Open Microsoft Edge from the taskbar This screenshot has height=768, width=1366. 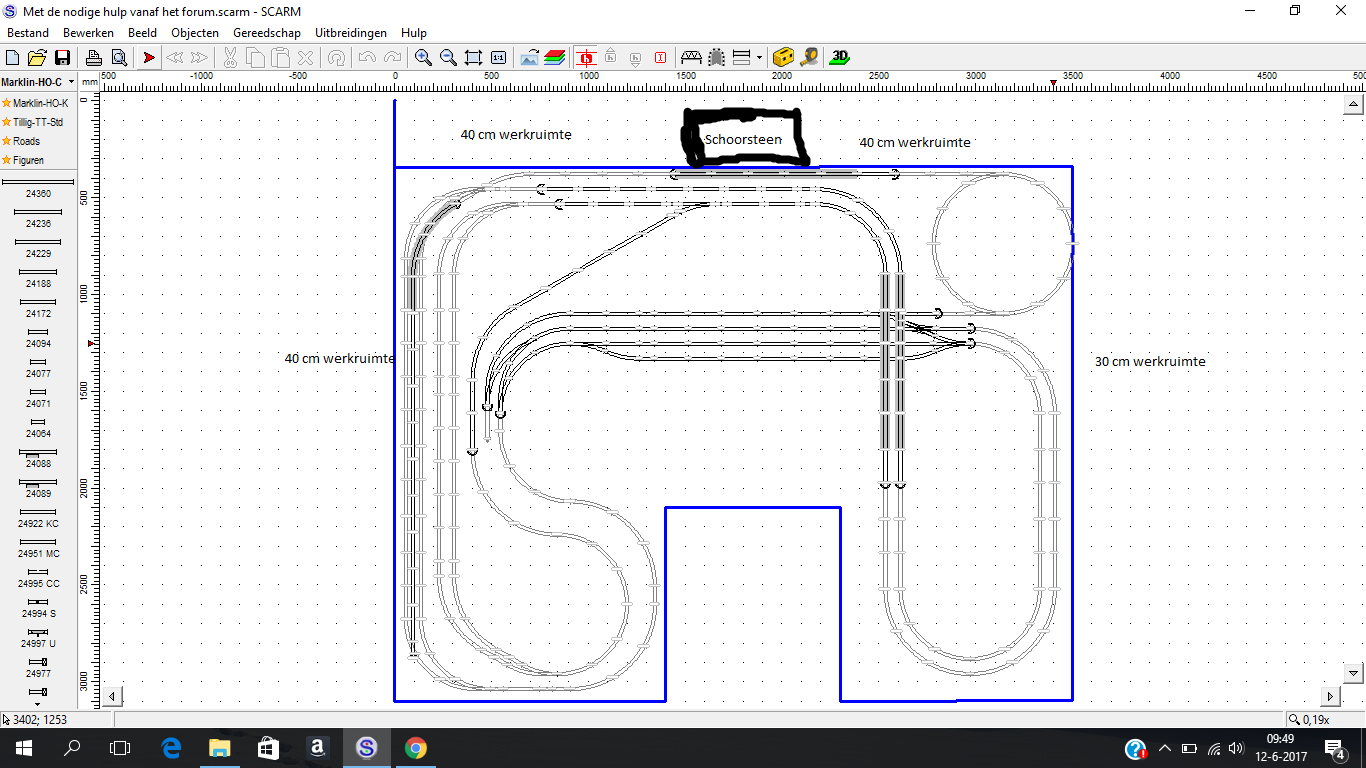170,748
